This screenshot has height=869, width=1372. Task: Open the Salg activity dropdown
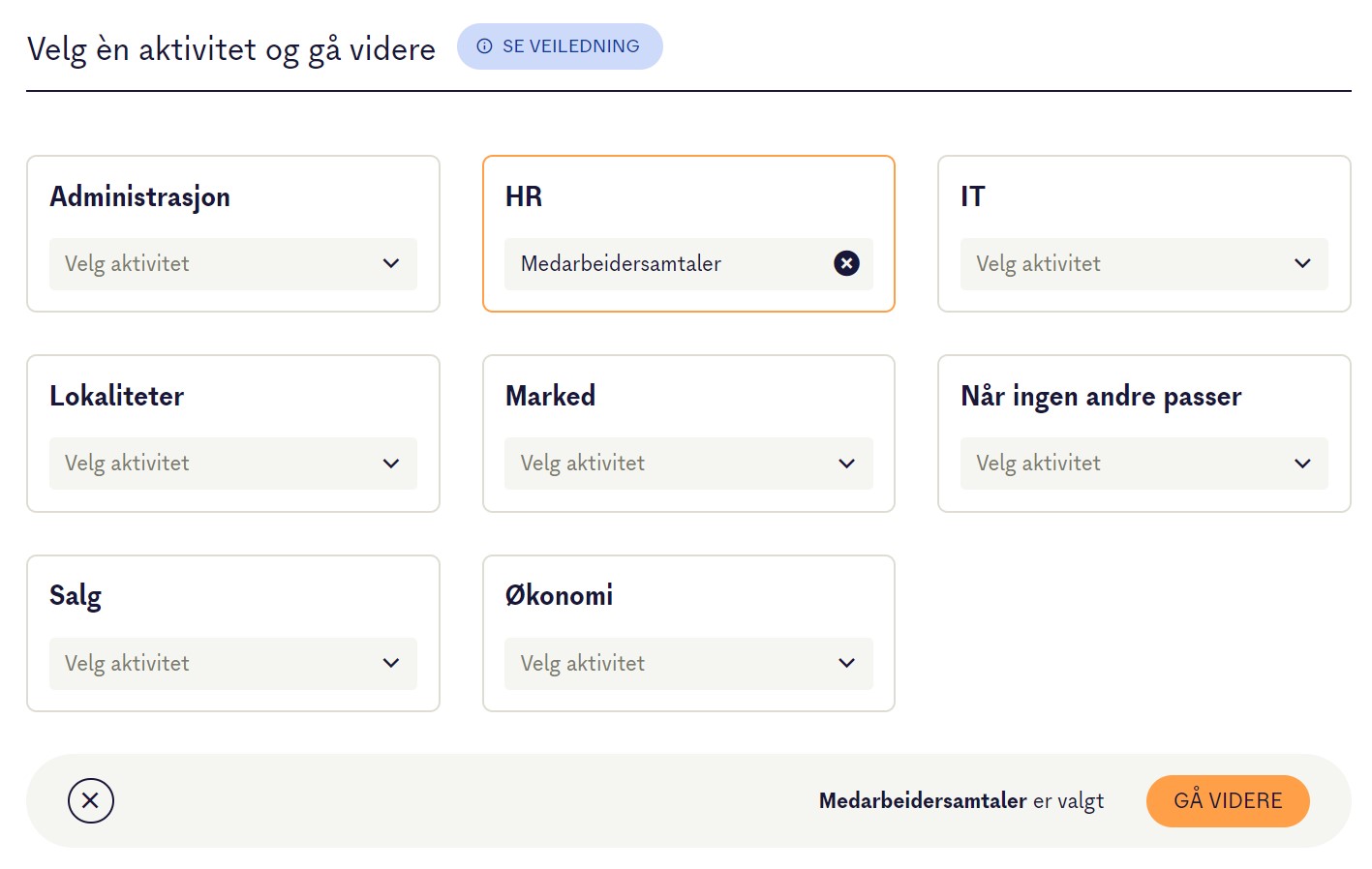click(x=232, y=664)
